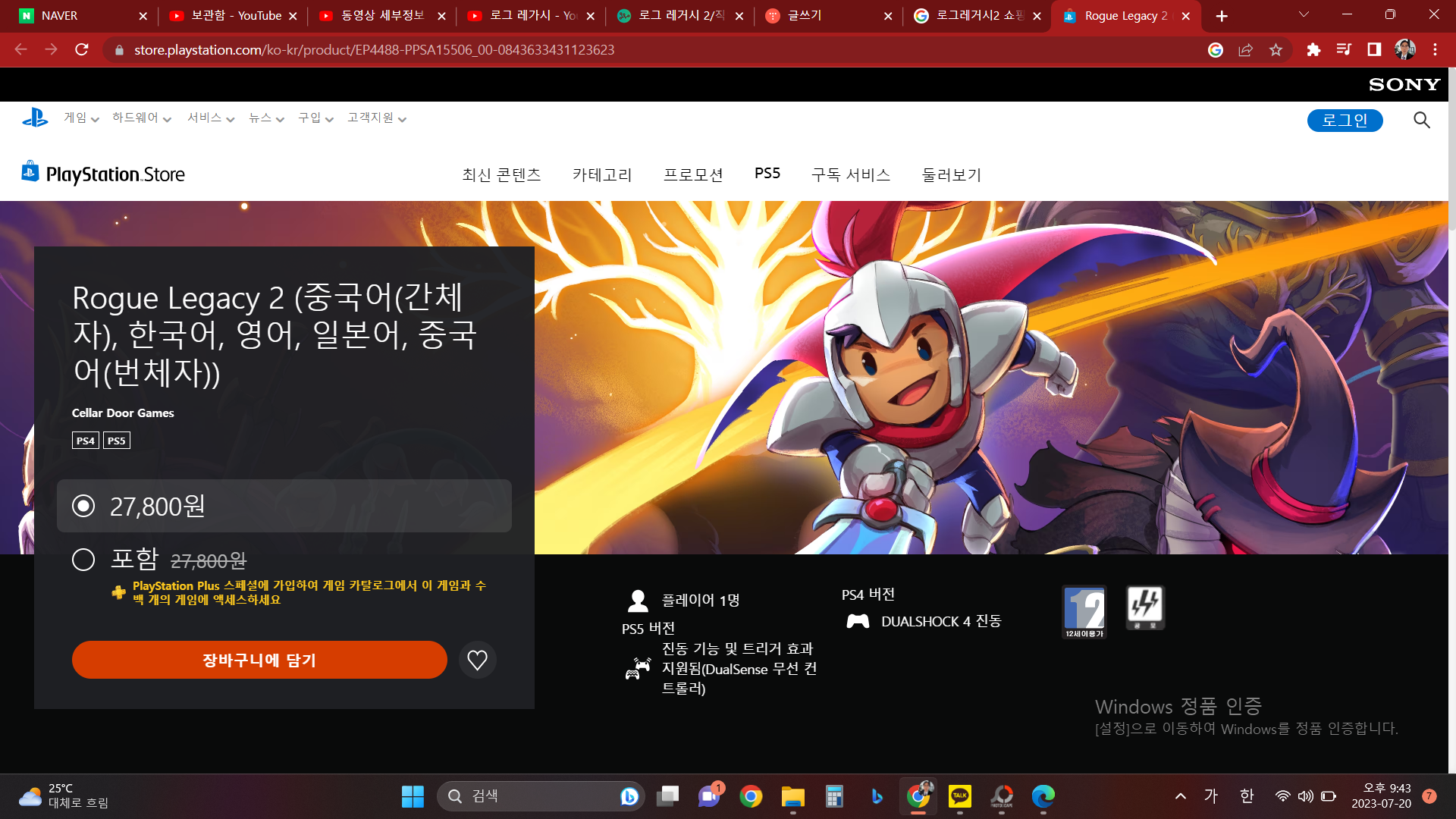Expand the 구입 dropdown menu
Screen dimensions: 1456x819
coord(315,118)
